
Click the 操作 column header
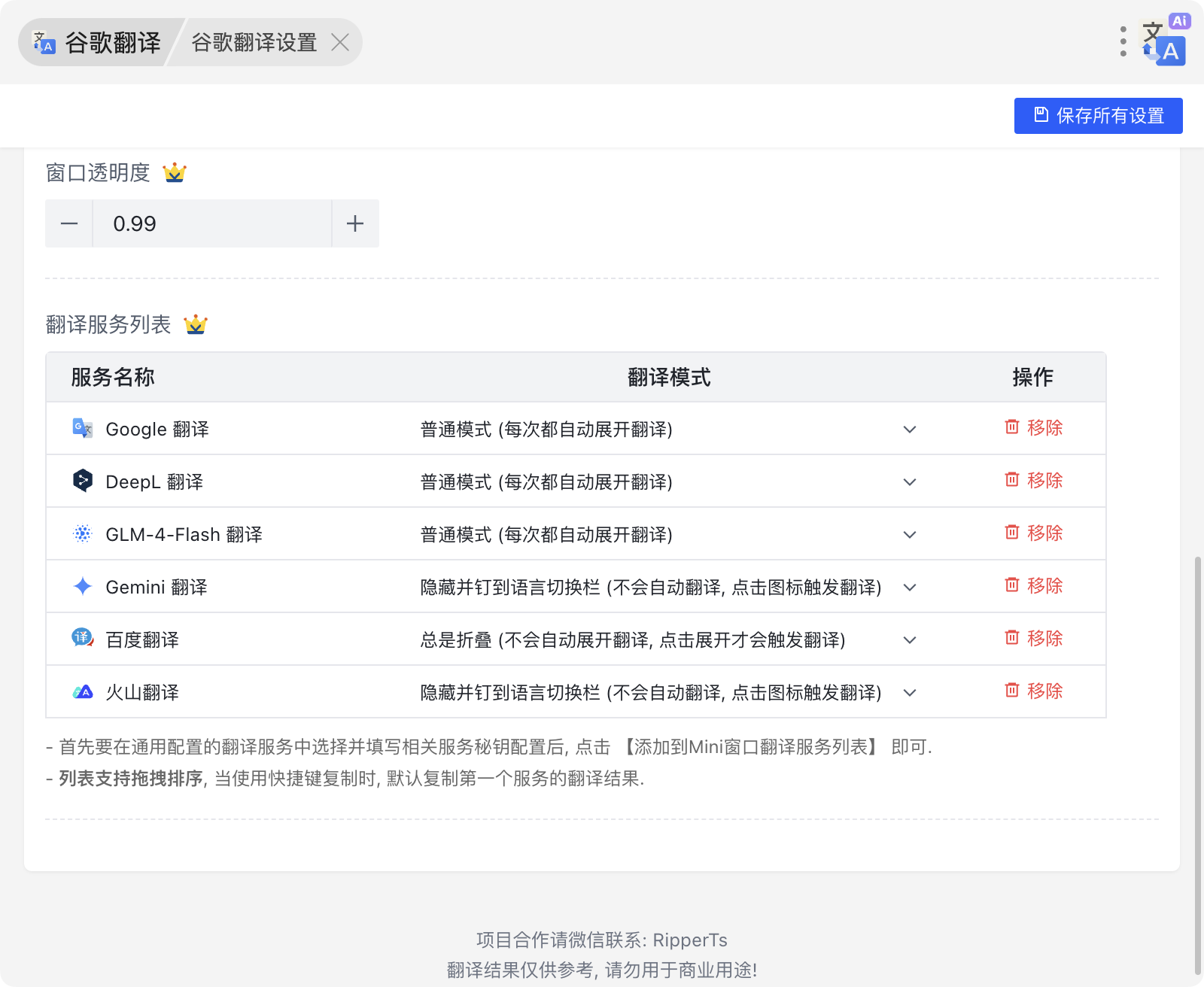pyautogui.click(x=1033, y=377)
